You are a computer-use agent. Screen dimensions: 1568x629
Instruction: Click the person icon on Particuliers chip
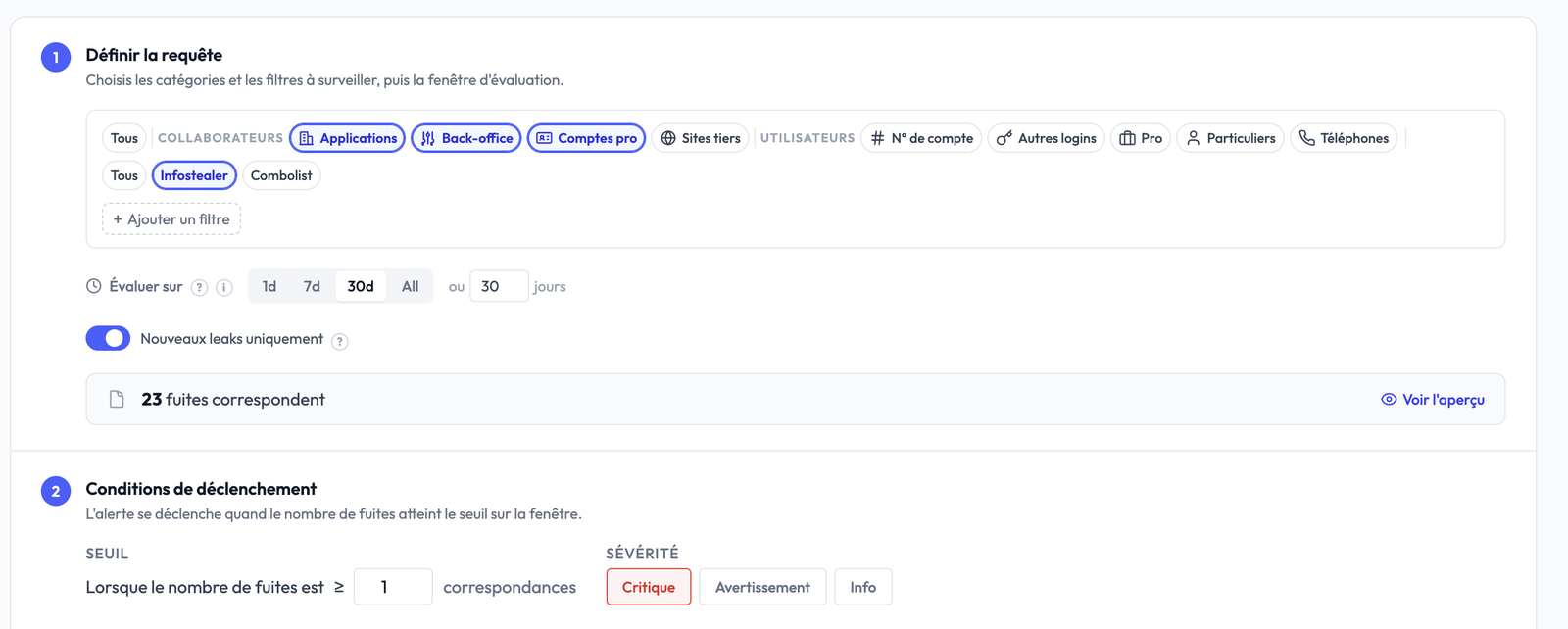(x=1194, y=138)
